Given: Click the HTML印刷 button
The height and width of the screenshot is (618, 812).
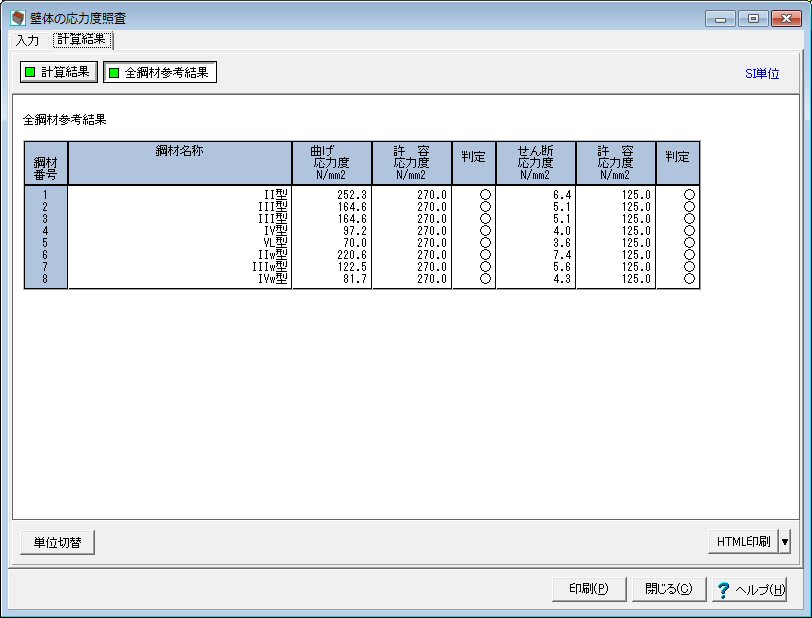Looking at the screenshot, I should point(743,542).
